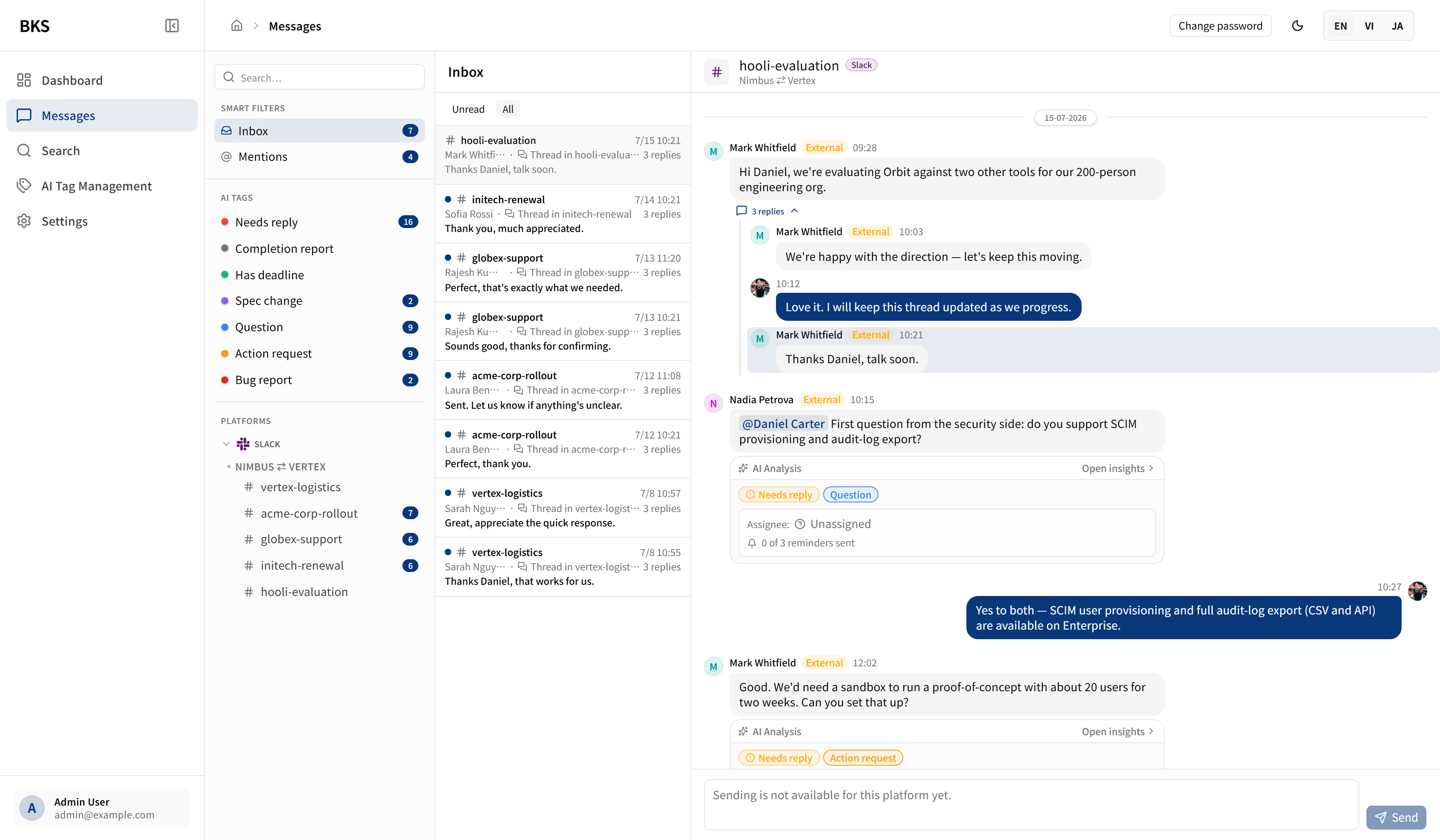Viewport: 1440px width, 840px height.
Task: Focus the message compose box
Action: point(1031,804)
